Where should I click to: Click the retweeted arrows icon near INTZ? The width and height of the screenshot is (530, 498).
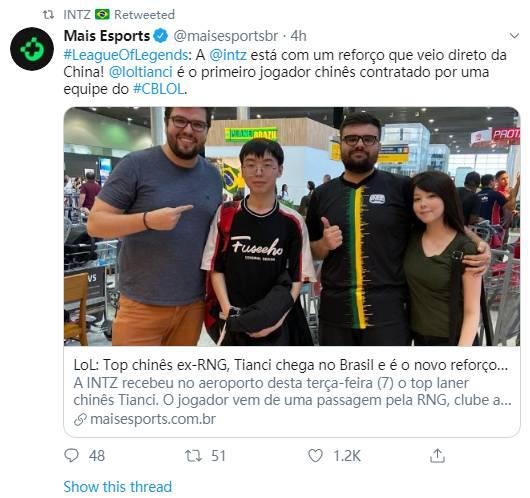coord(48,15)
